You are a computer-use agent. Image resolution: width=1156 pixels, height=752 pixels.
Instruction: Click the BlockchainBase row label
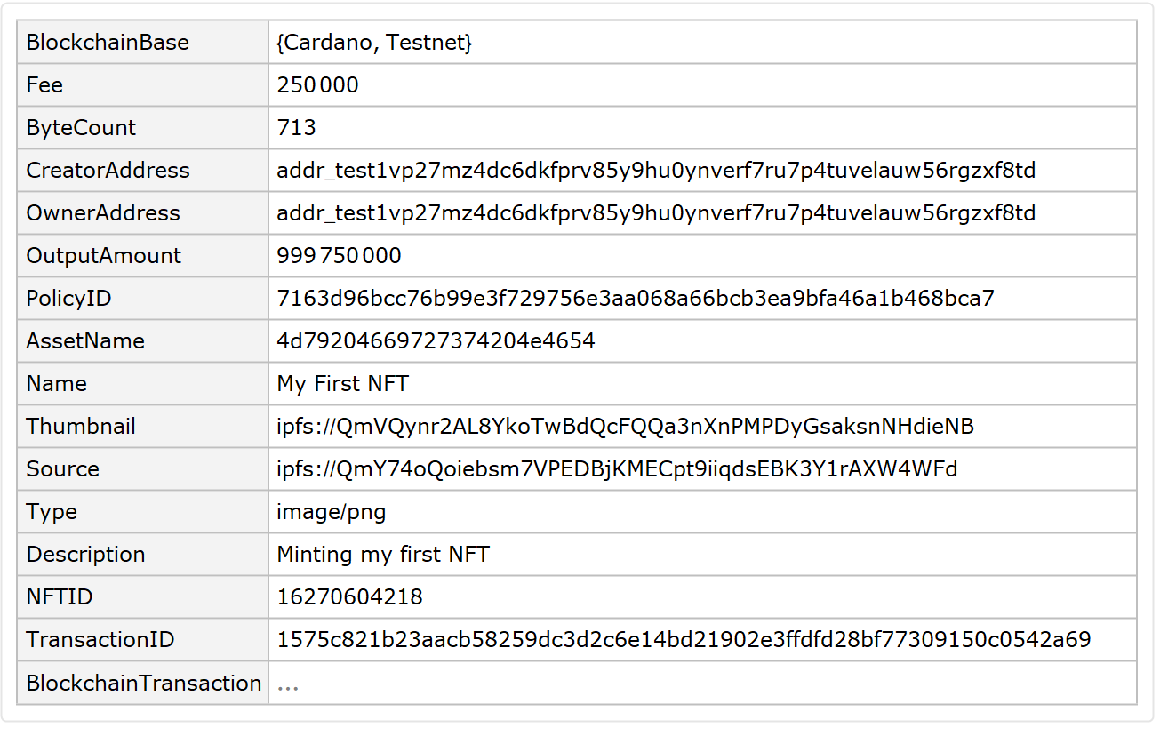click(x=107, y=43)
